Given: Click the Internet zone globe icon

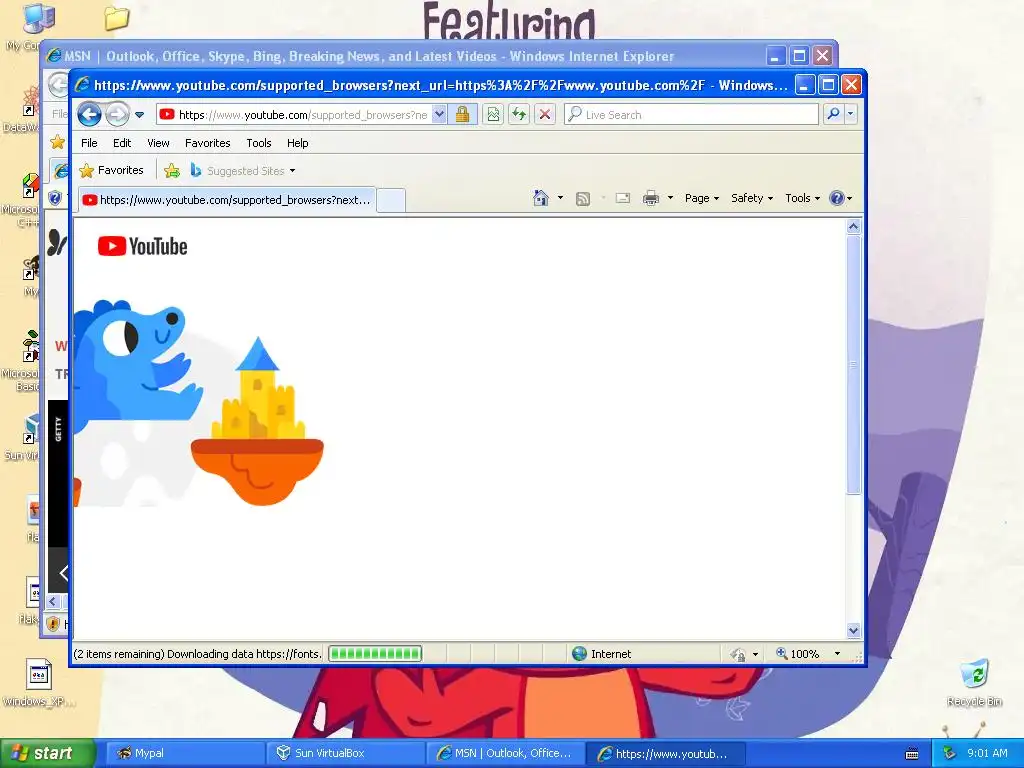Looking at the screenshot, I should click(x=579, y=654).
